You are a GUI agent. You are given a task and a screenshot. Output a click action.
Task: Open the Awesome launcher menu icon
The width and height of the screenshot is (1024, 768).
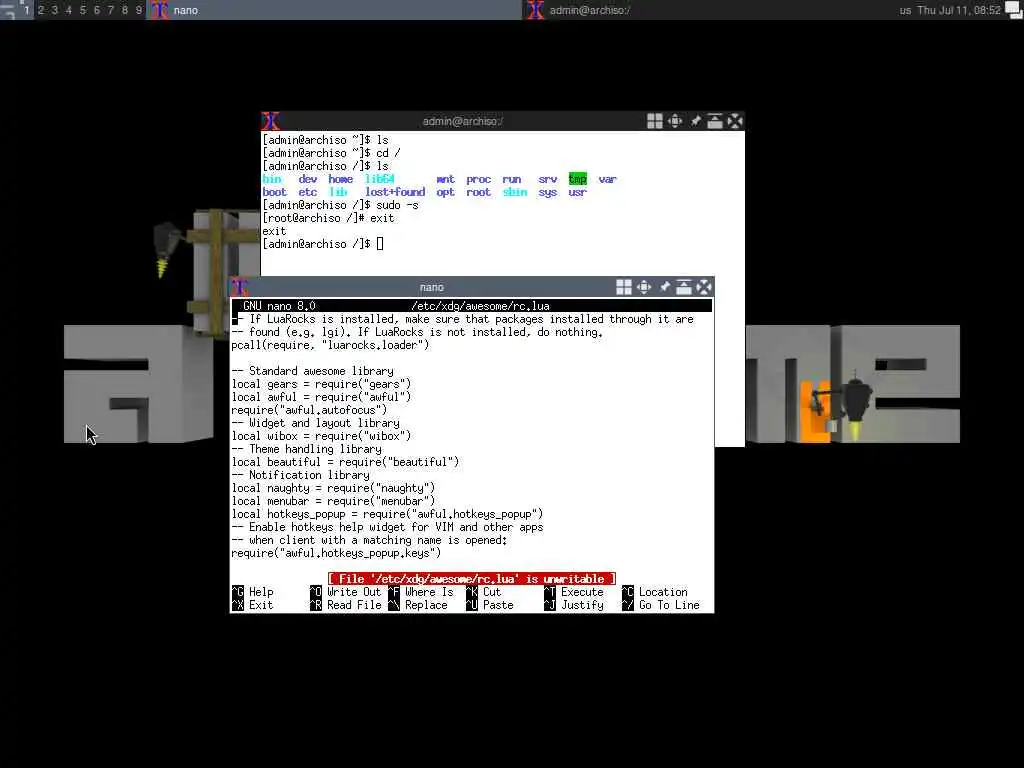(9, 10)
